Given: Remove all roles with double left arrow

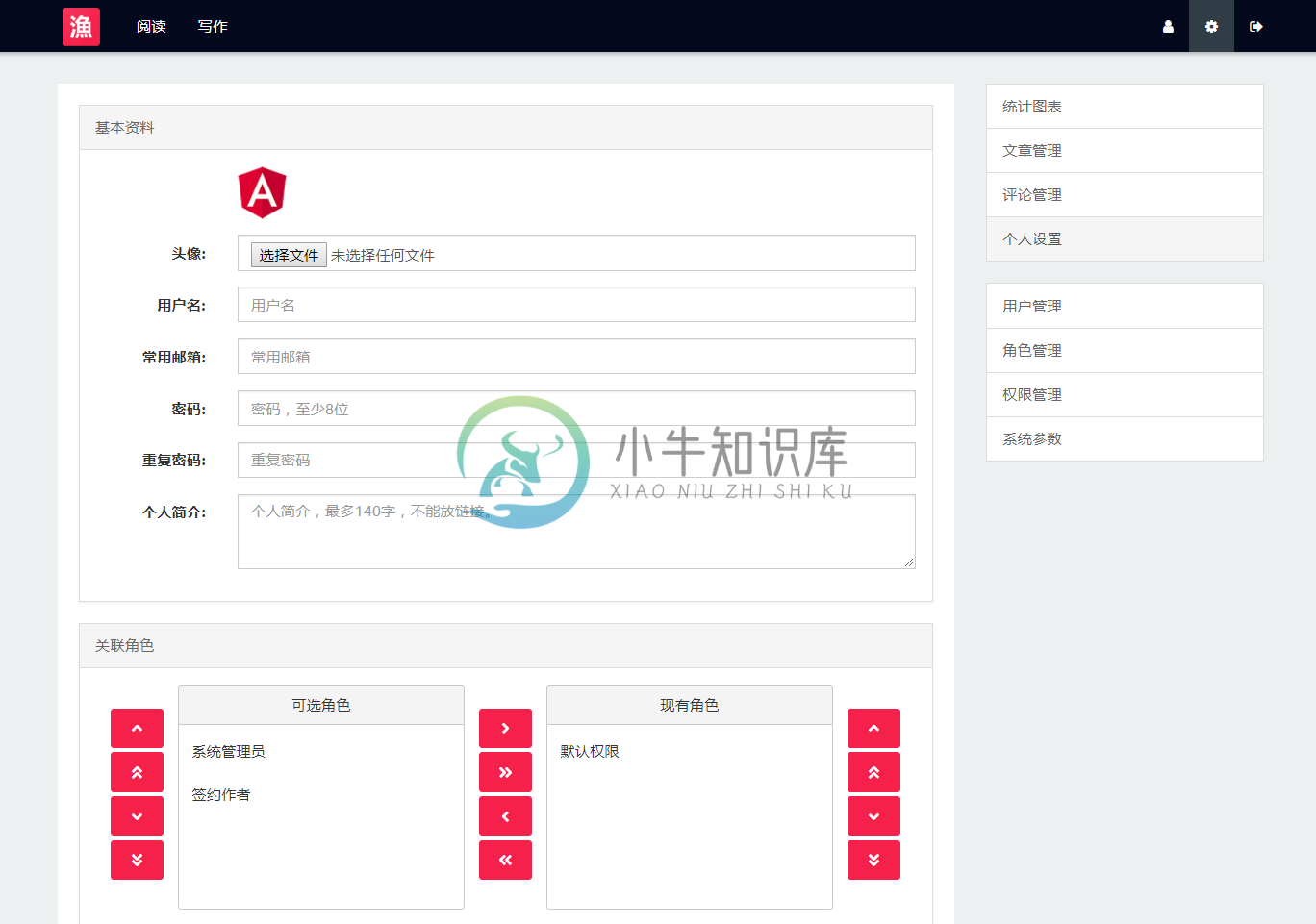Looking at the screenshot, I should (505, 860).
